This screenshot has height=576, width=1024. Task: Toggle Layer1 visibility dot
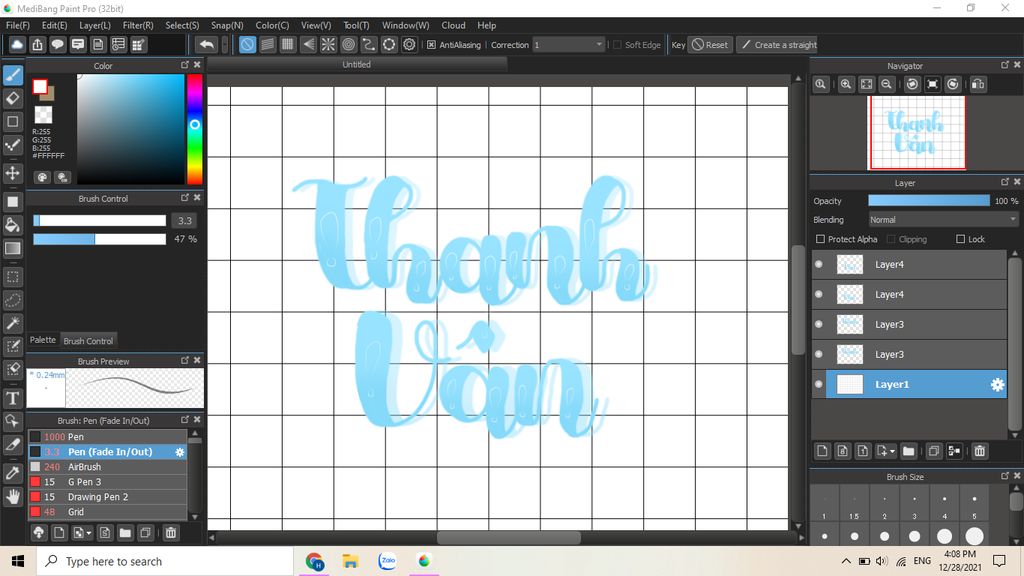pyautogui.click(x=819, y=384)
